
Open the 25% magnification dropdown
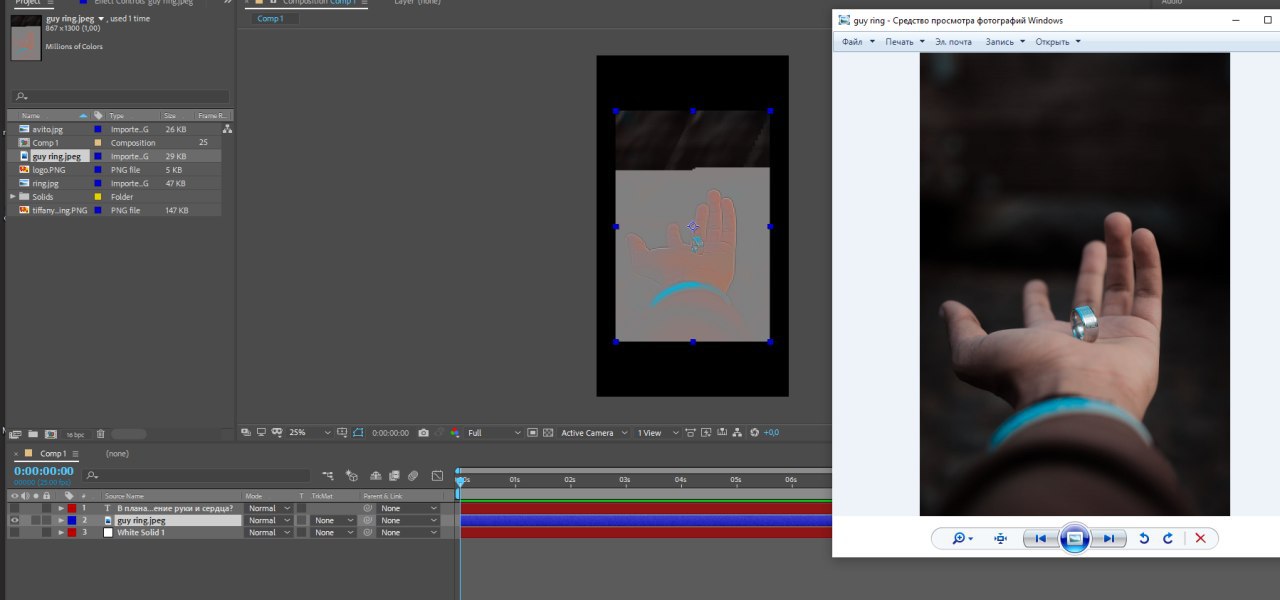(x=310, y=433)
